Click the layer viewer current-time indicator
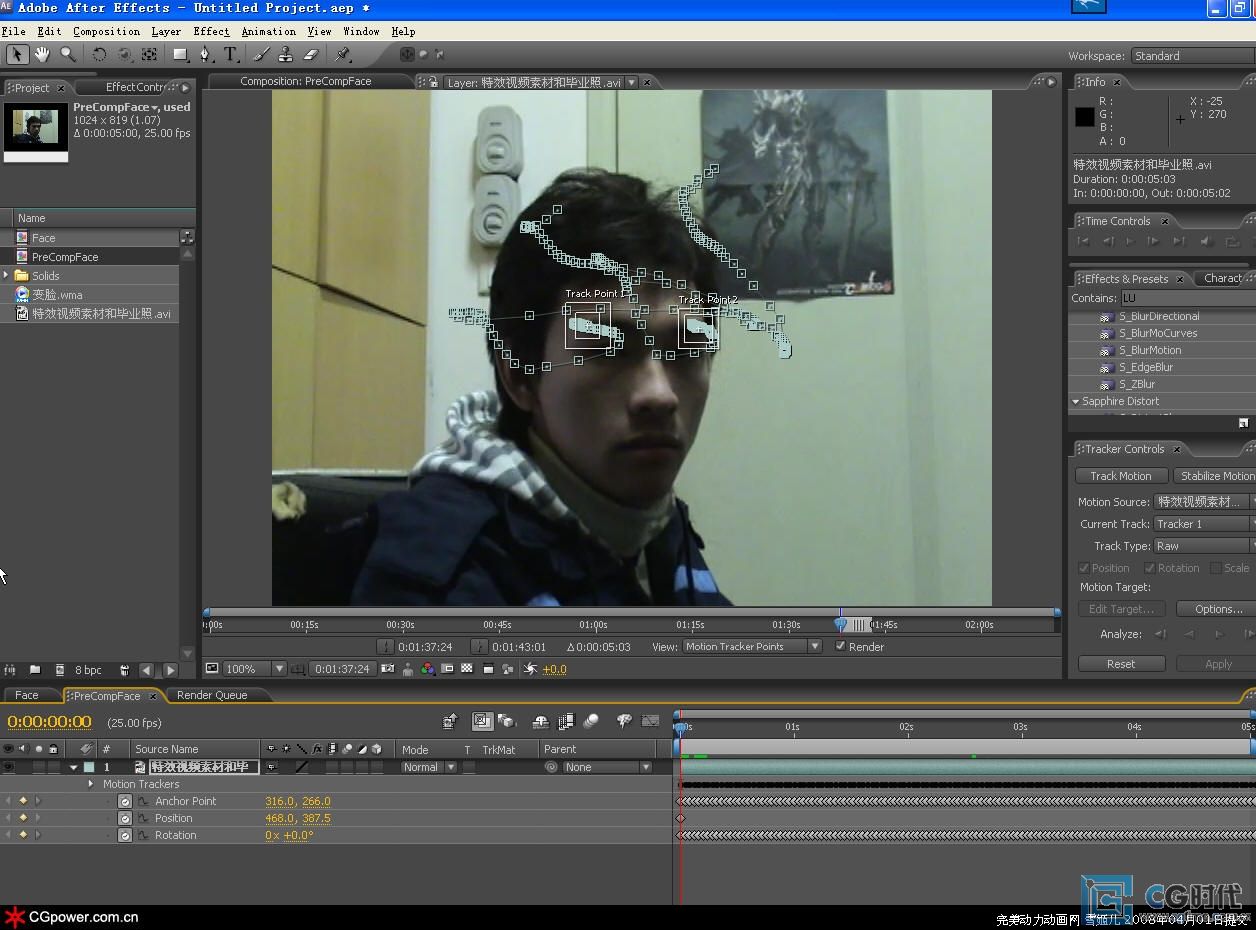Image resolution: width=1256 pixels, height=930 pixels. click(841, 624)
